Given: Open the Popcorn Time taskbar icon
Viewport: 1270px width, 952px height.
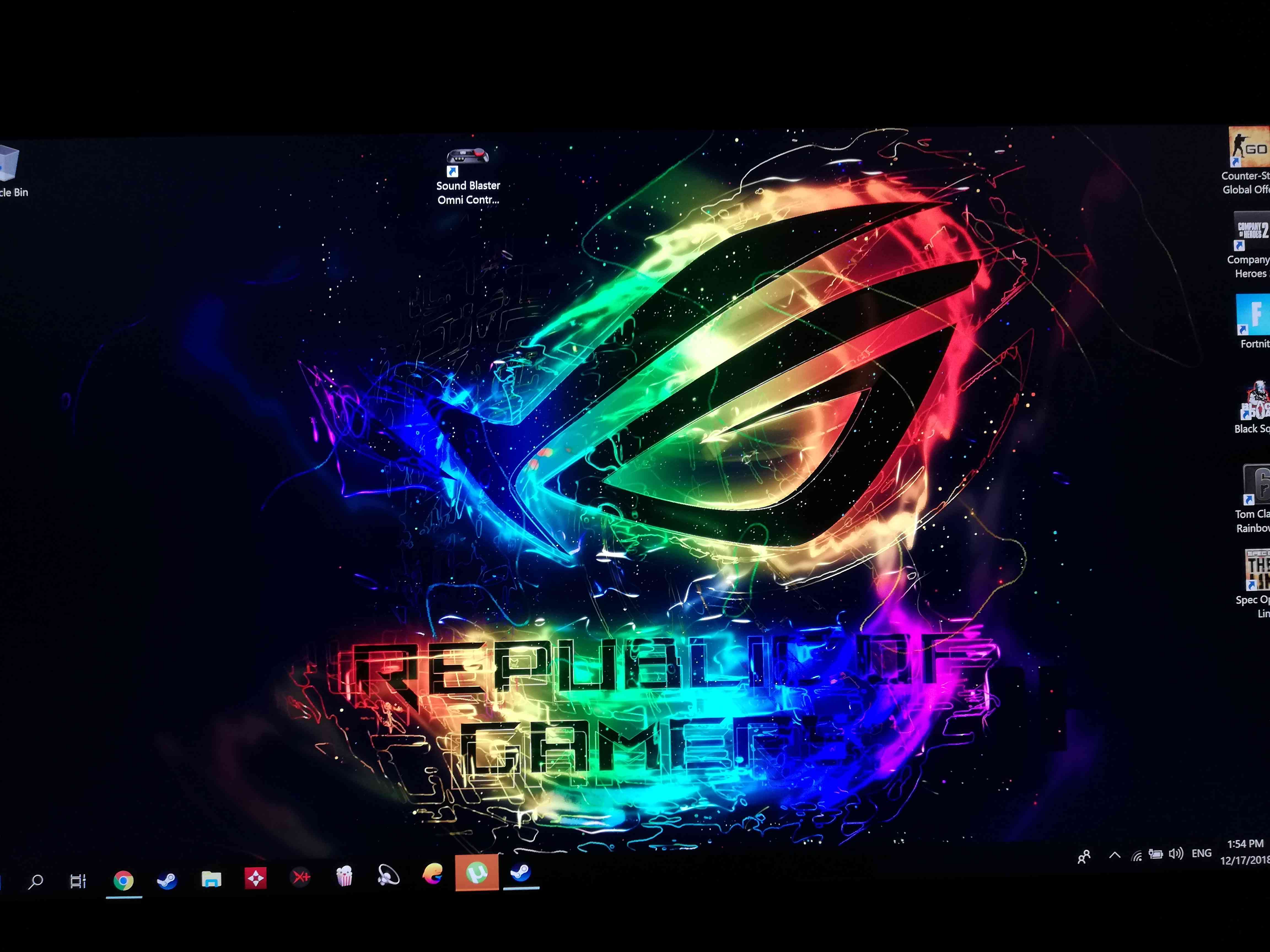Looking at the screenshot, I should [345, 876].
